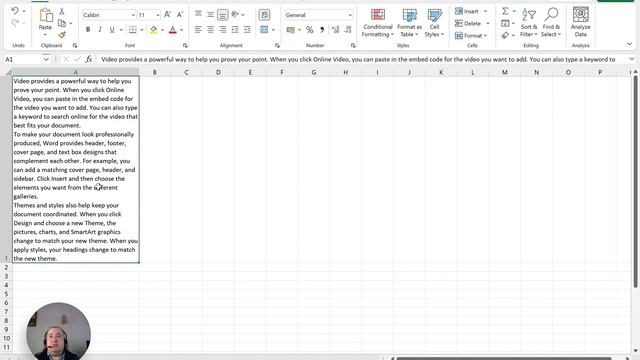
Task: Open Conditional Formatting menu
Action: [x=378, y=23]
